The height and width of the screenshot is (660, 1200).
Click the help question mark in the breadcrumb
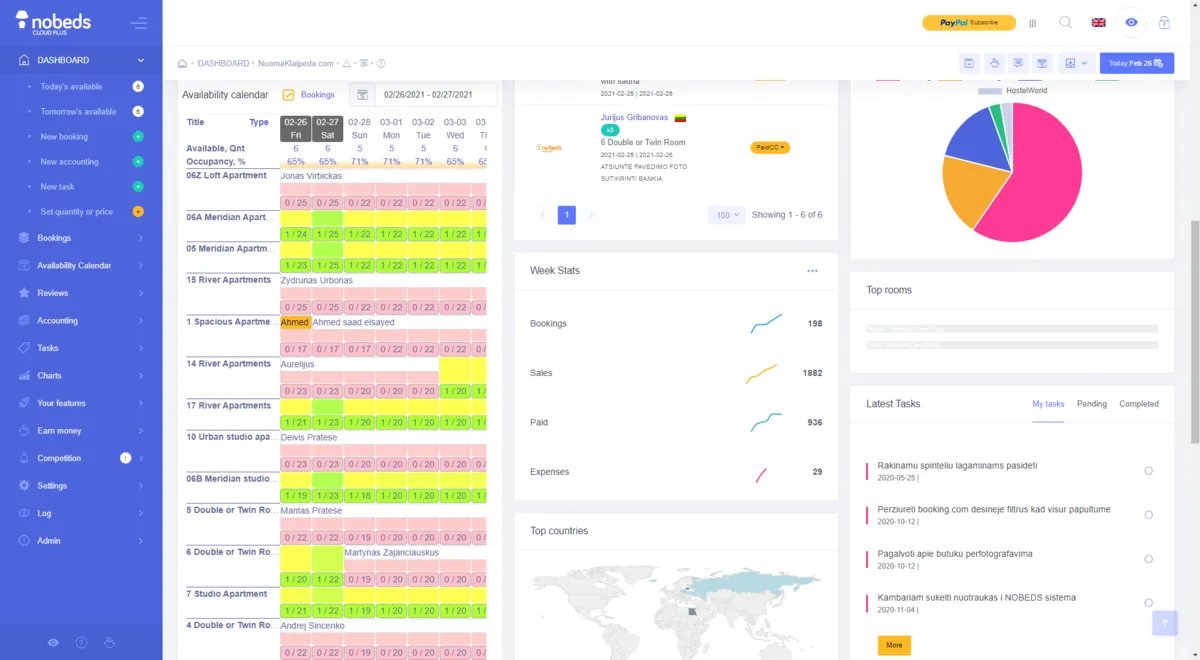[x=379, y=62]
